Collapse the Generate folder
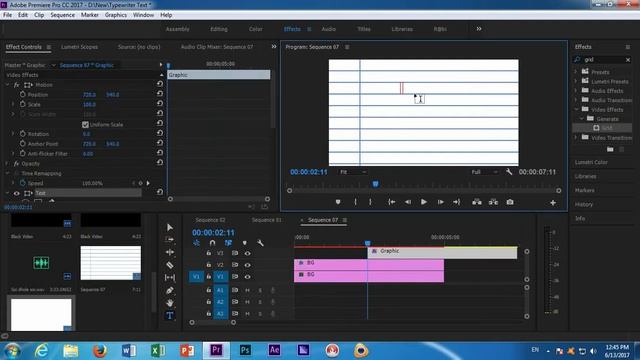This screenshot has height=360, width=640. [x=582, y=118]
